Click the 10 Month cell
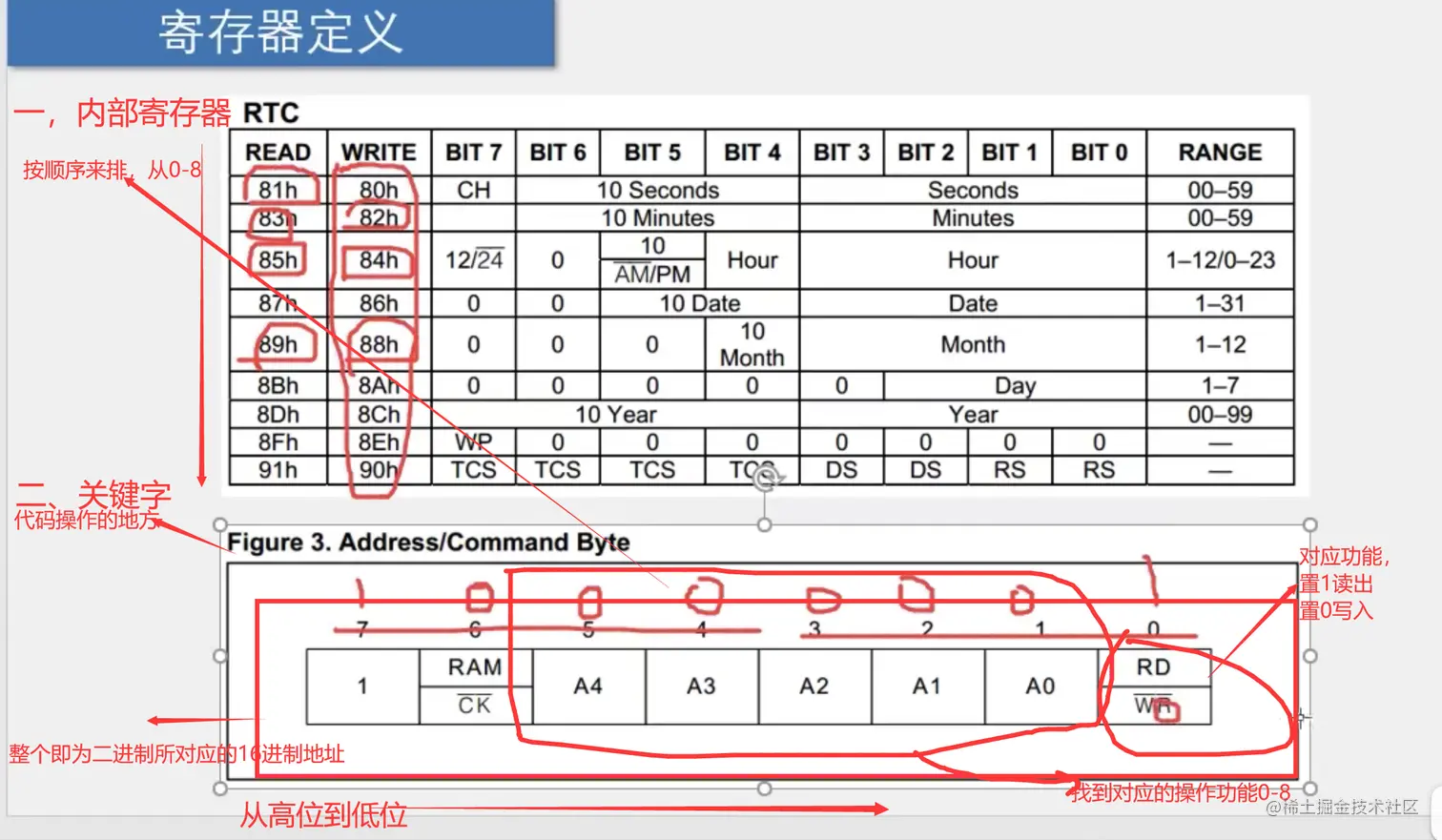 (752, 344)
